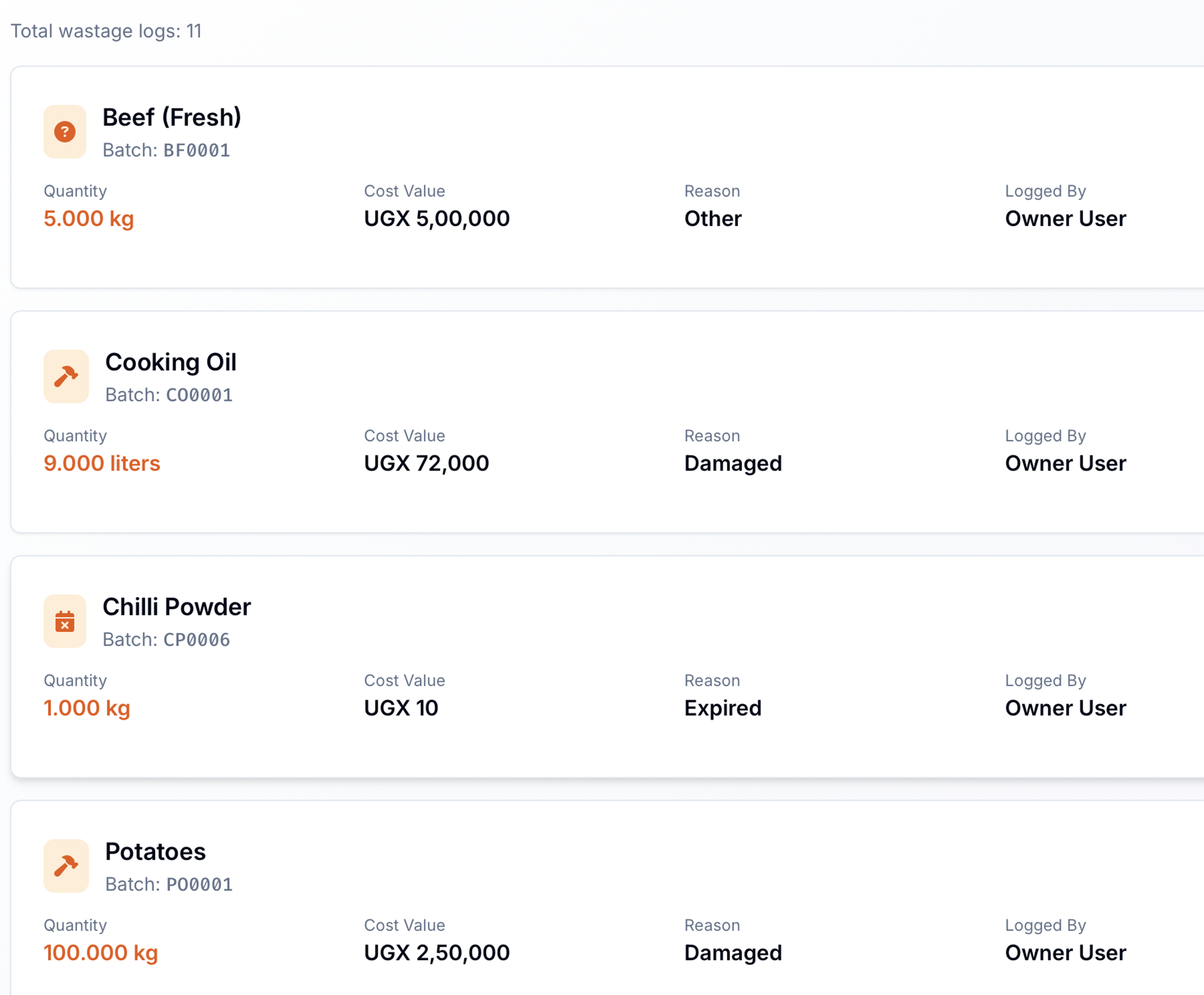1204x995 pixels.
Task: Click the hammer icon beside Potatoes
Action: [x=66, y=865]
